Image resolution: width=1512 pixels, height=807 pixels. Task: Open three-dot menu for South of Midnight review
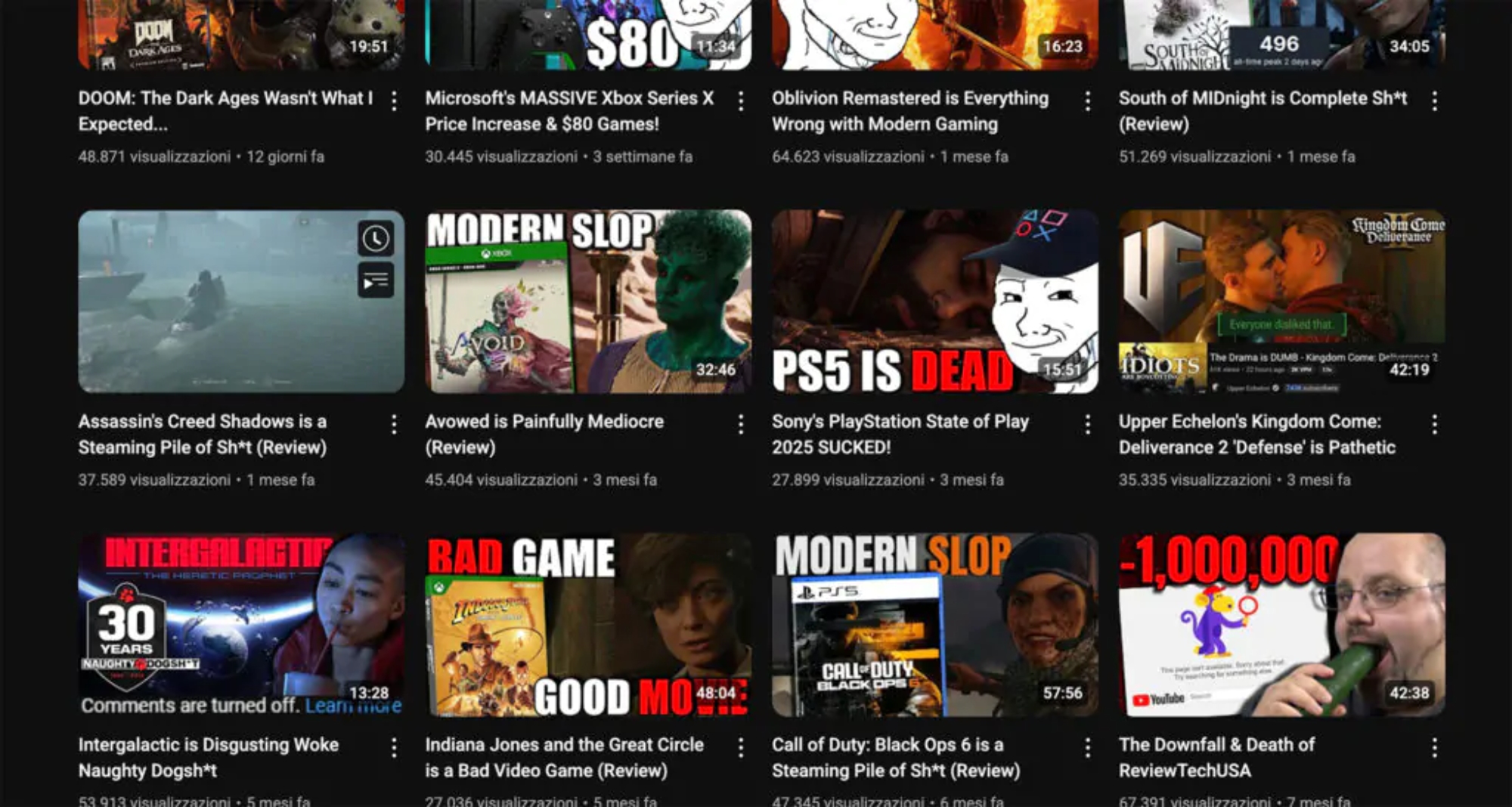point(1434,101)
